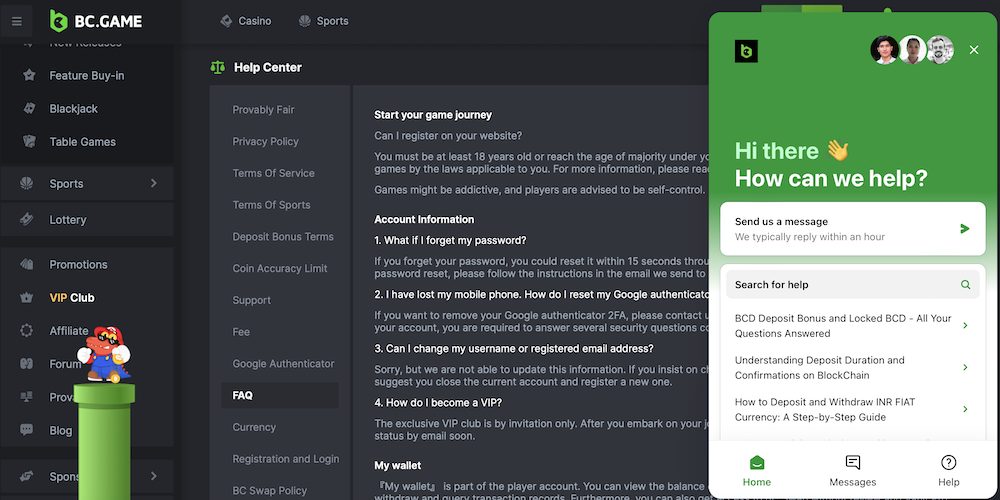This screenshot has width=1000, height=500.
Task: Click the Help question mark icon
Action: point(948,462)
